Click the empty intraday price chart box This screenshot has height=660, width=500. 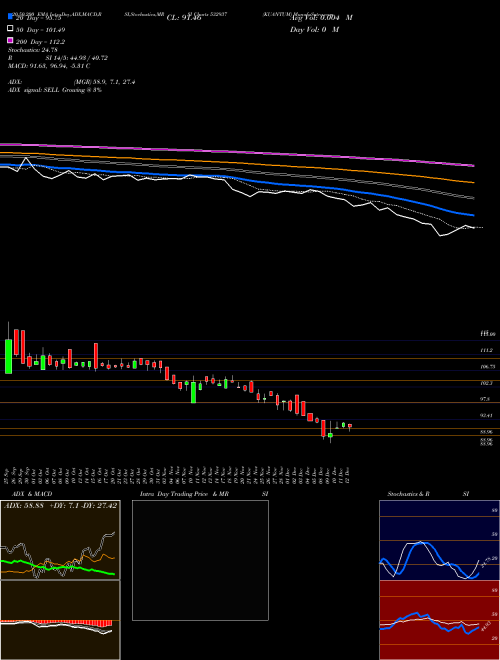coord(200,560)
